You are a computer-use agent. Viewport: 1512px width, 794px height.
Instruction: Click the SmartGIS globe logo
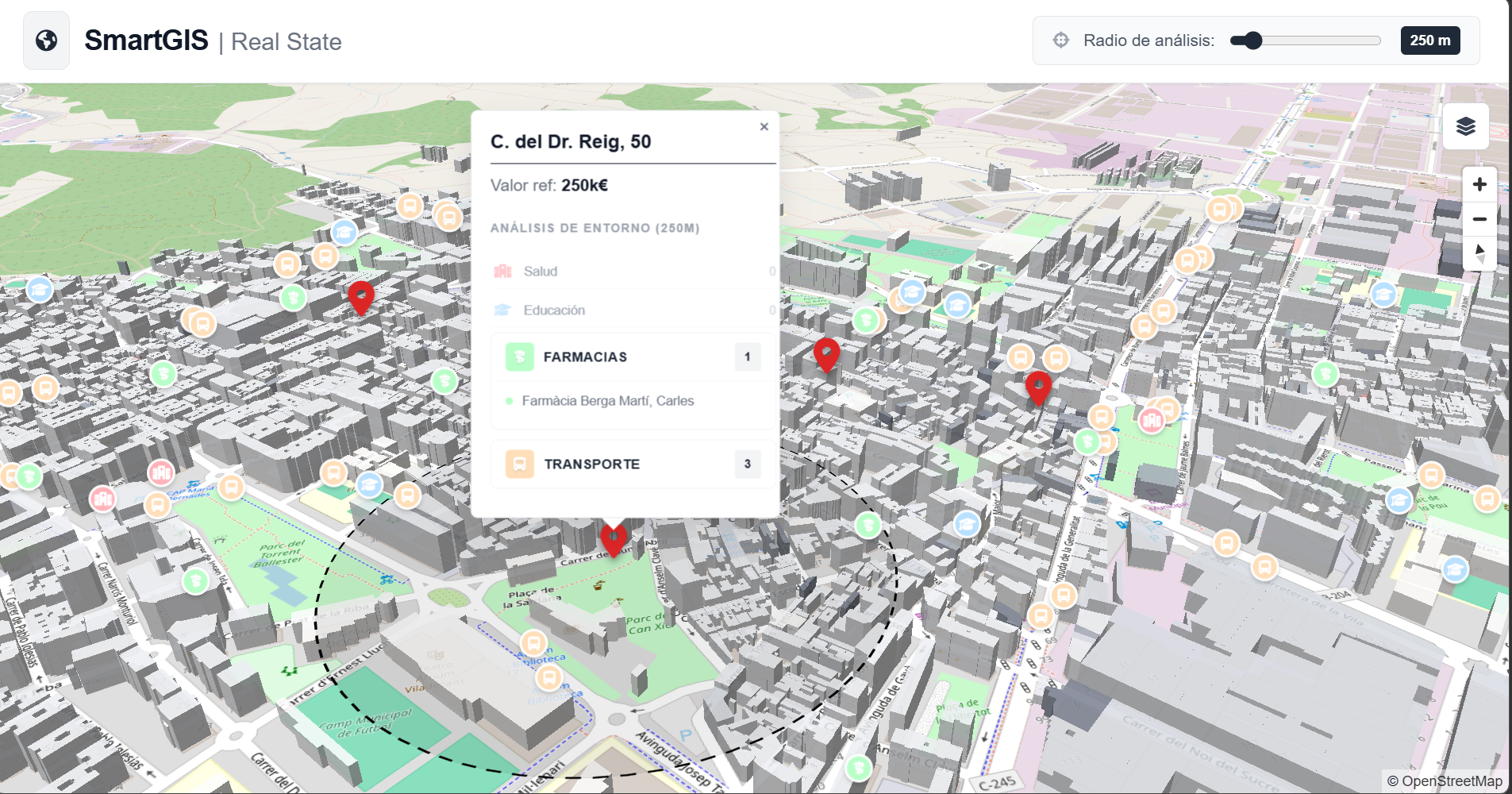[x=46, y=39]
